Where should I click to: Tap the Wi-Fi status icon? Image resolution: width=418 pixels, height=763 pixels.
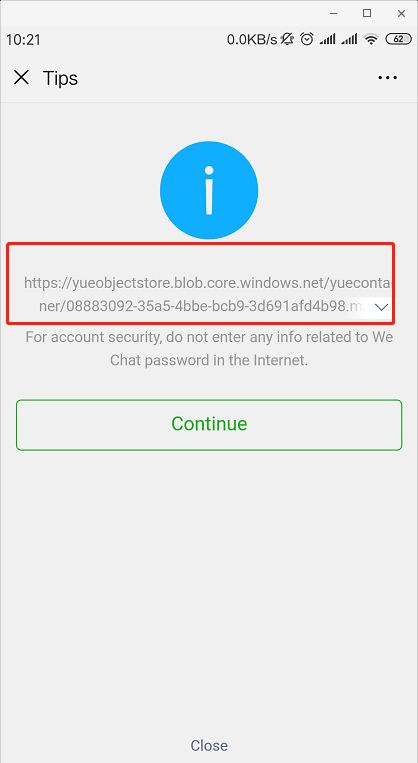coord(372,39)
